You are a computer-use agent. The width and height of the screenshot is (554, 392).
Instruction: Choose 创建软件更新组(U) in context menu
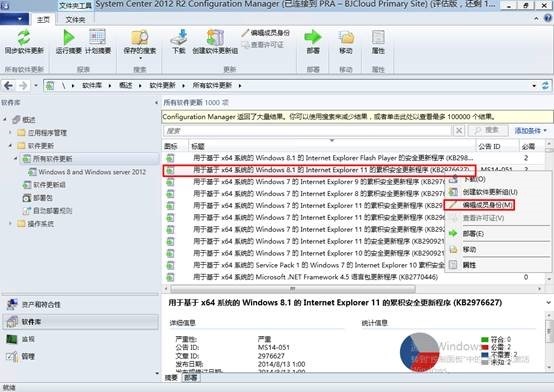click(497, 192)
